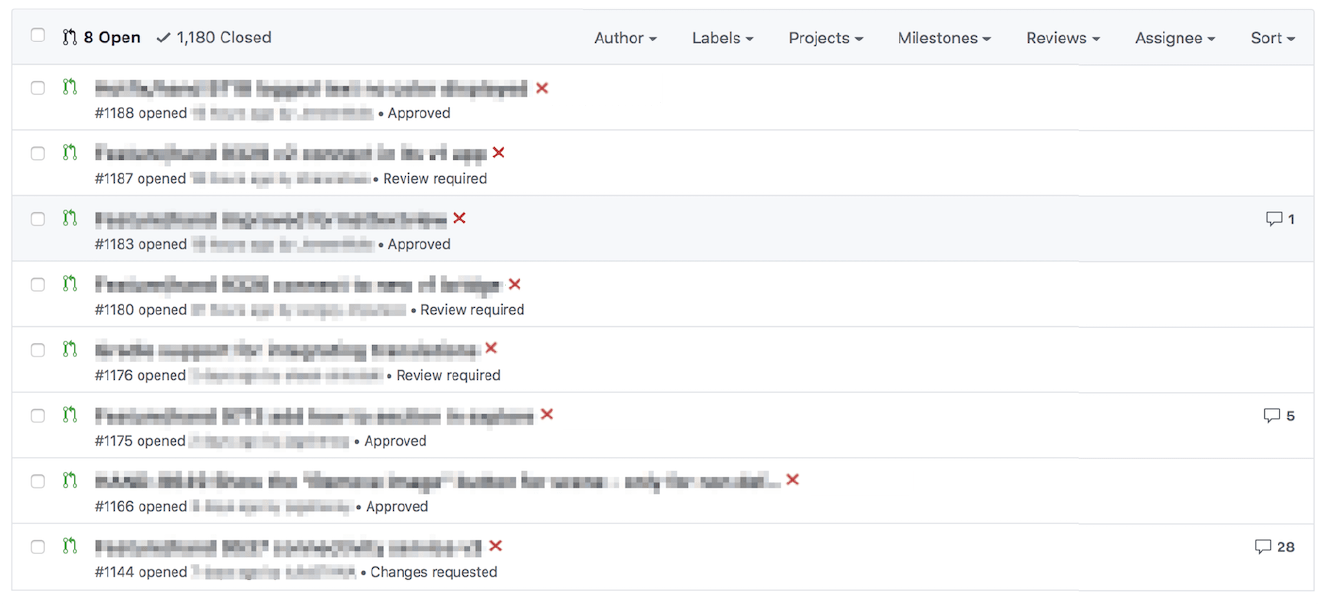Show the 1,180 Closed pull requests
Viewport: 1320px width, 605px height.
tap(214, 37)
